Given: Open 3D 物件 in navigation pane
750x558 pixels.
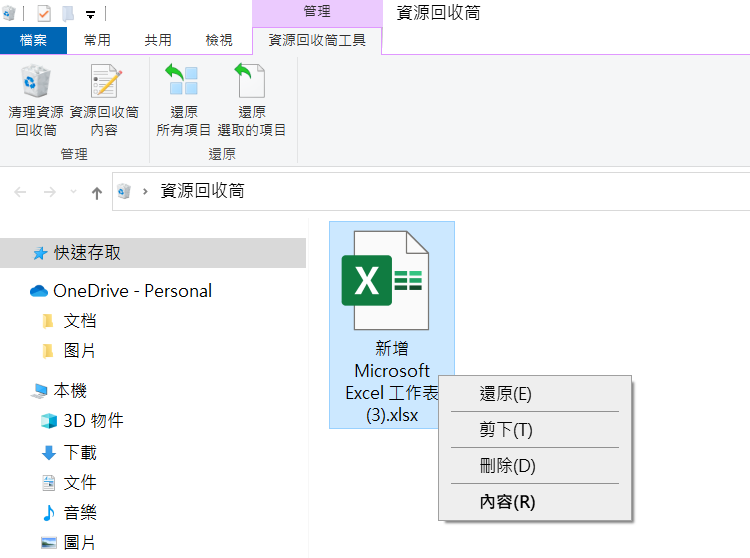Looking at the screenshot, I should pos(93,421).
